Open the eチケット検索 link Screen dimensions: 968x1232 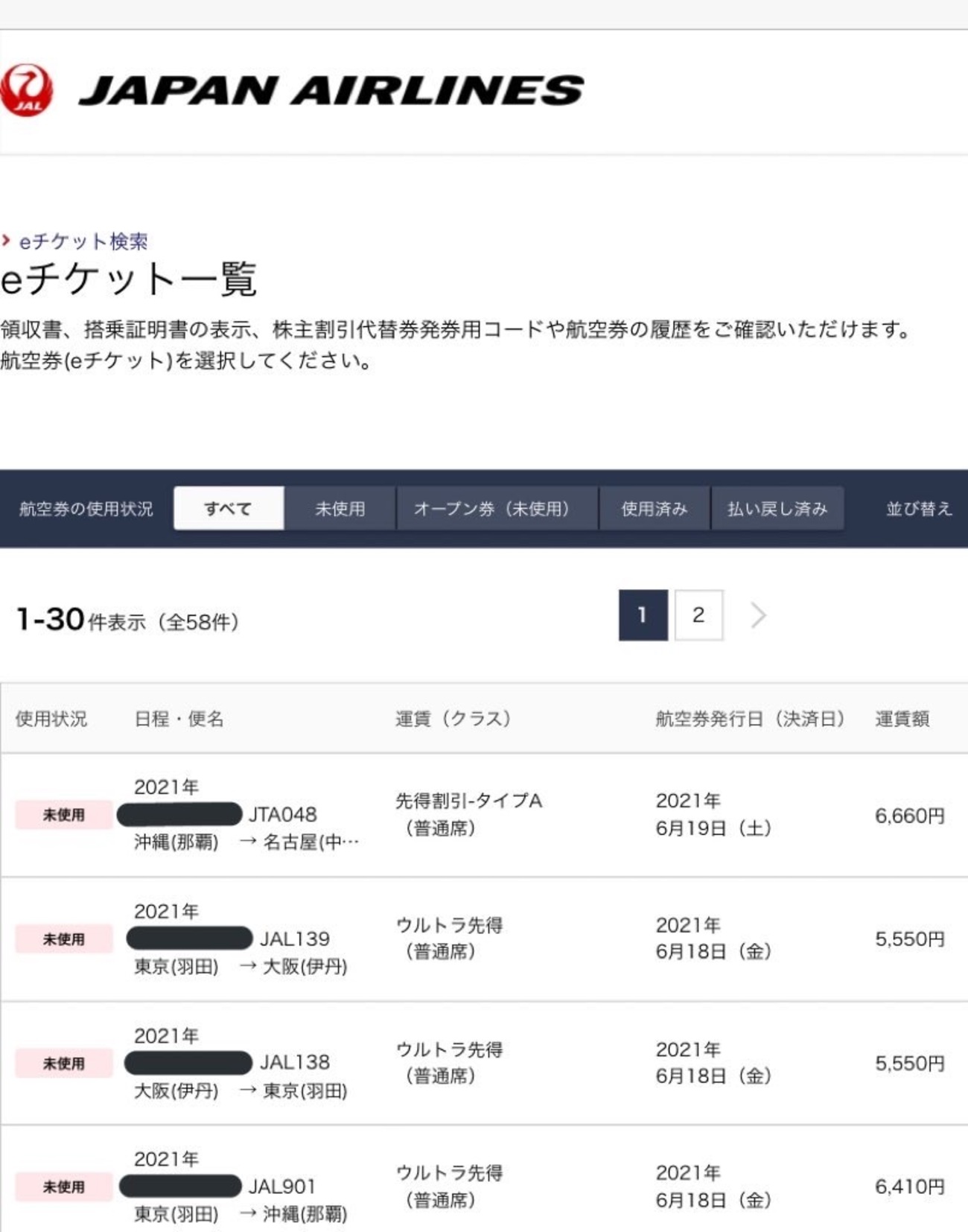coord(83,241)
